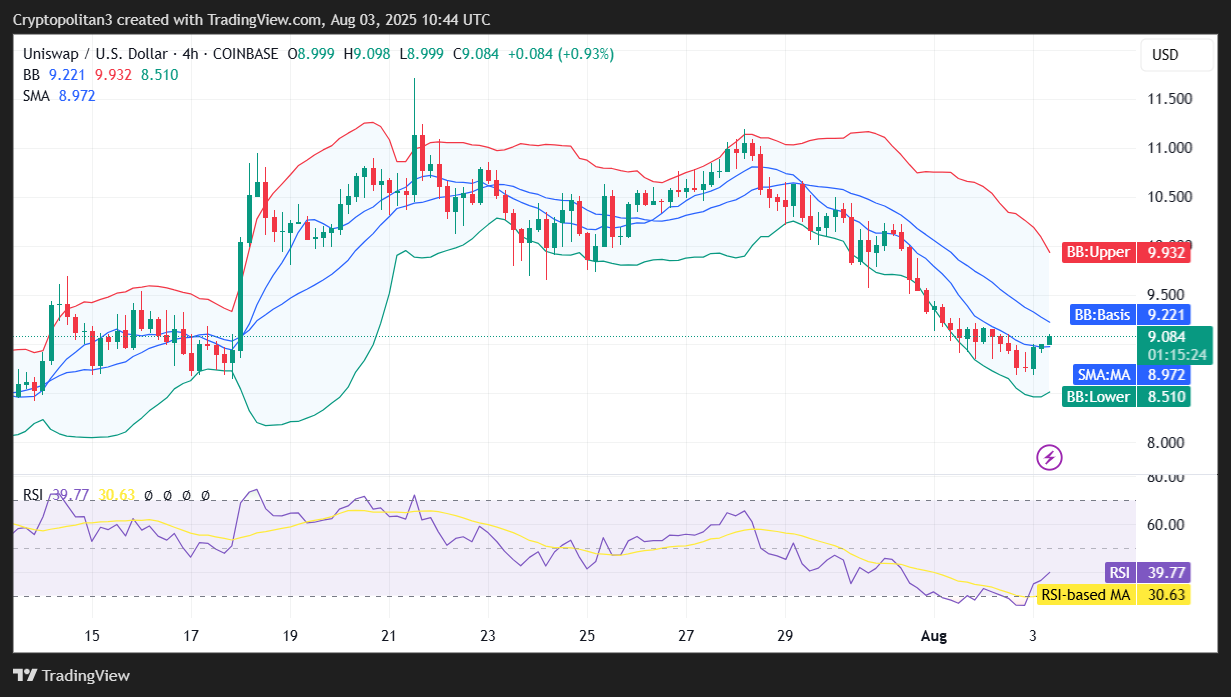Click the purple lightning bolt icon

[x=1049, y=458]
